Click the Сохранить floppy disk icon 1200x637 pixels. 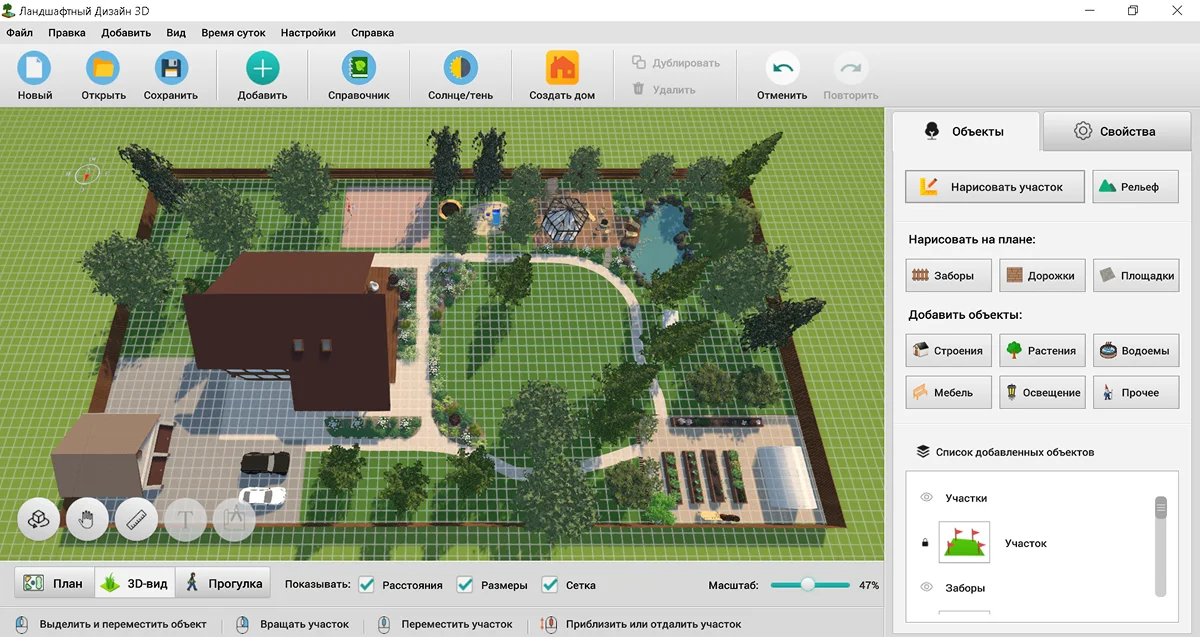[x=171, y=69]
